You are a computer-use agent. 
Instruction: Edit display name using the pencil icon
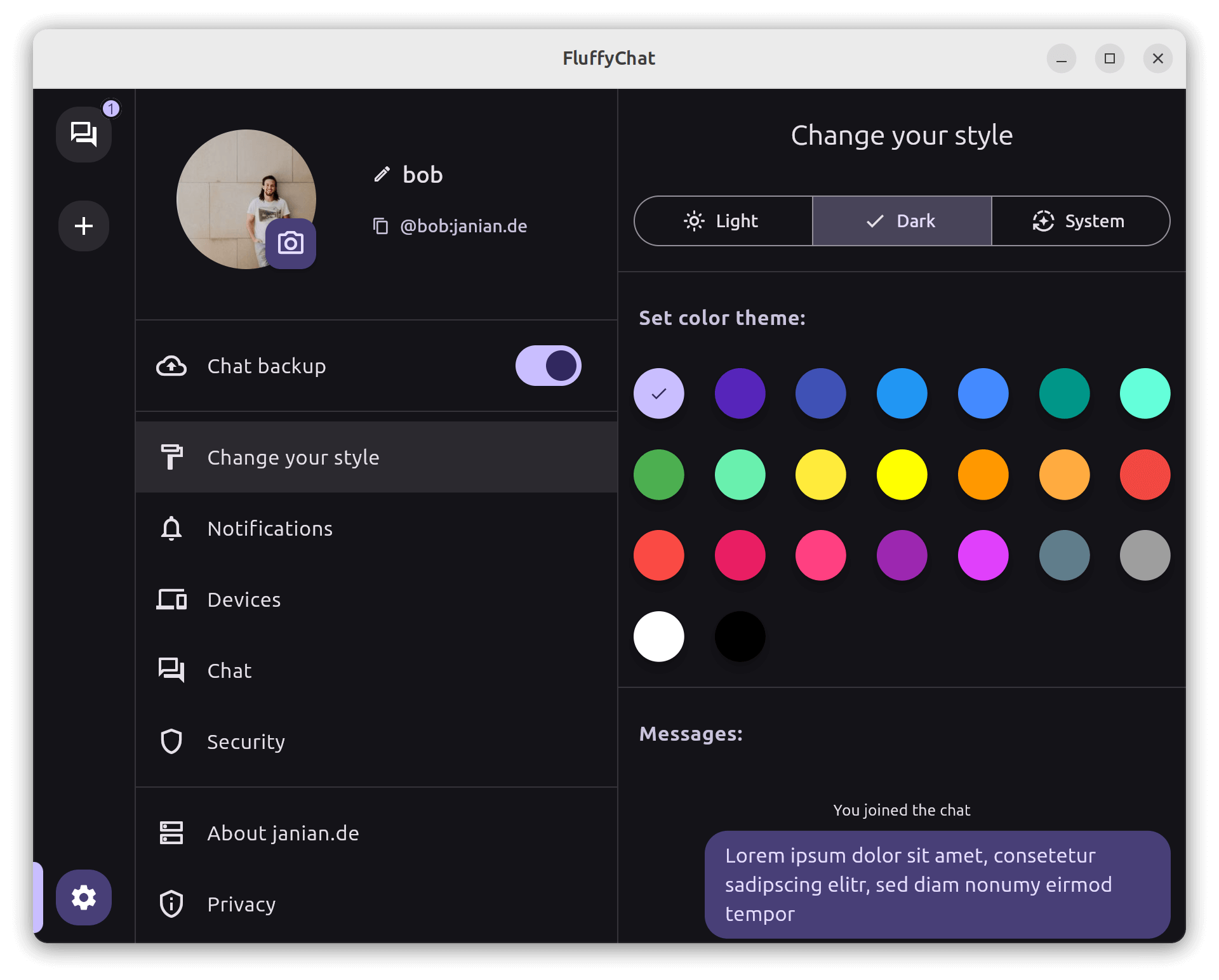382,174
